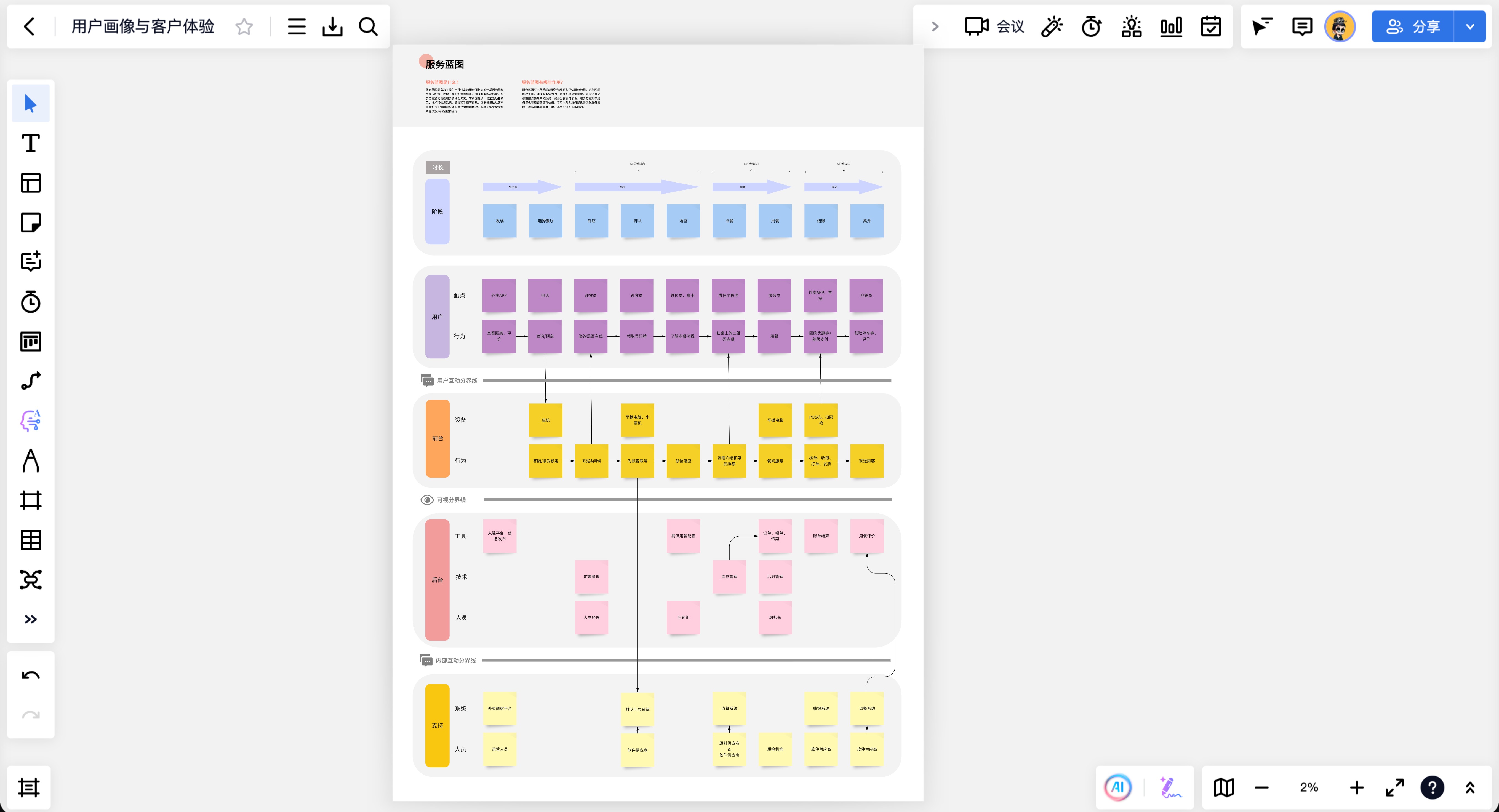
Task: Open the calendar checkmark tool
Action: 1211,26
